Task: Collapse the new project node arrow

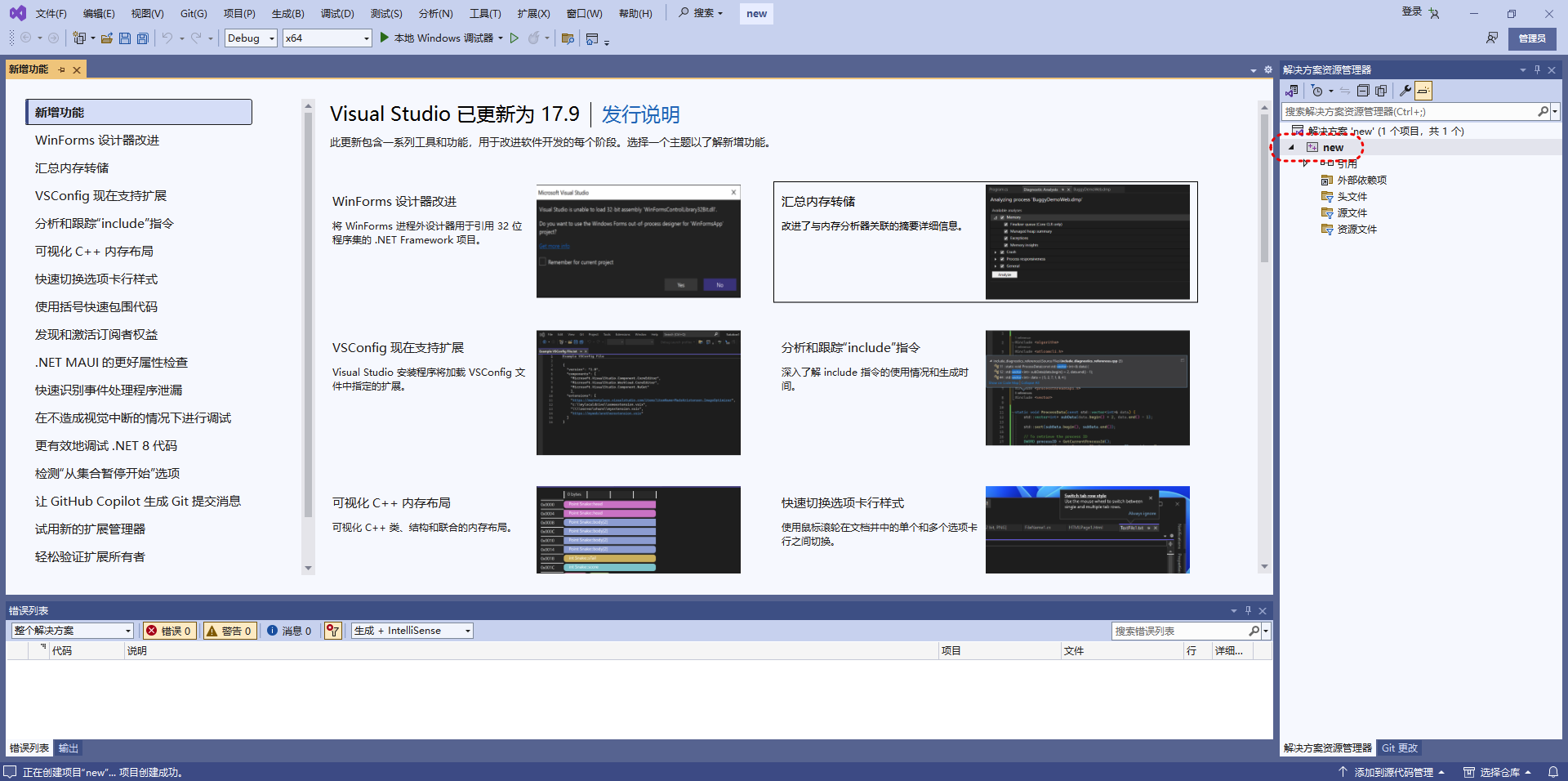Action: click(1291, 148)
